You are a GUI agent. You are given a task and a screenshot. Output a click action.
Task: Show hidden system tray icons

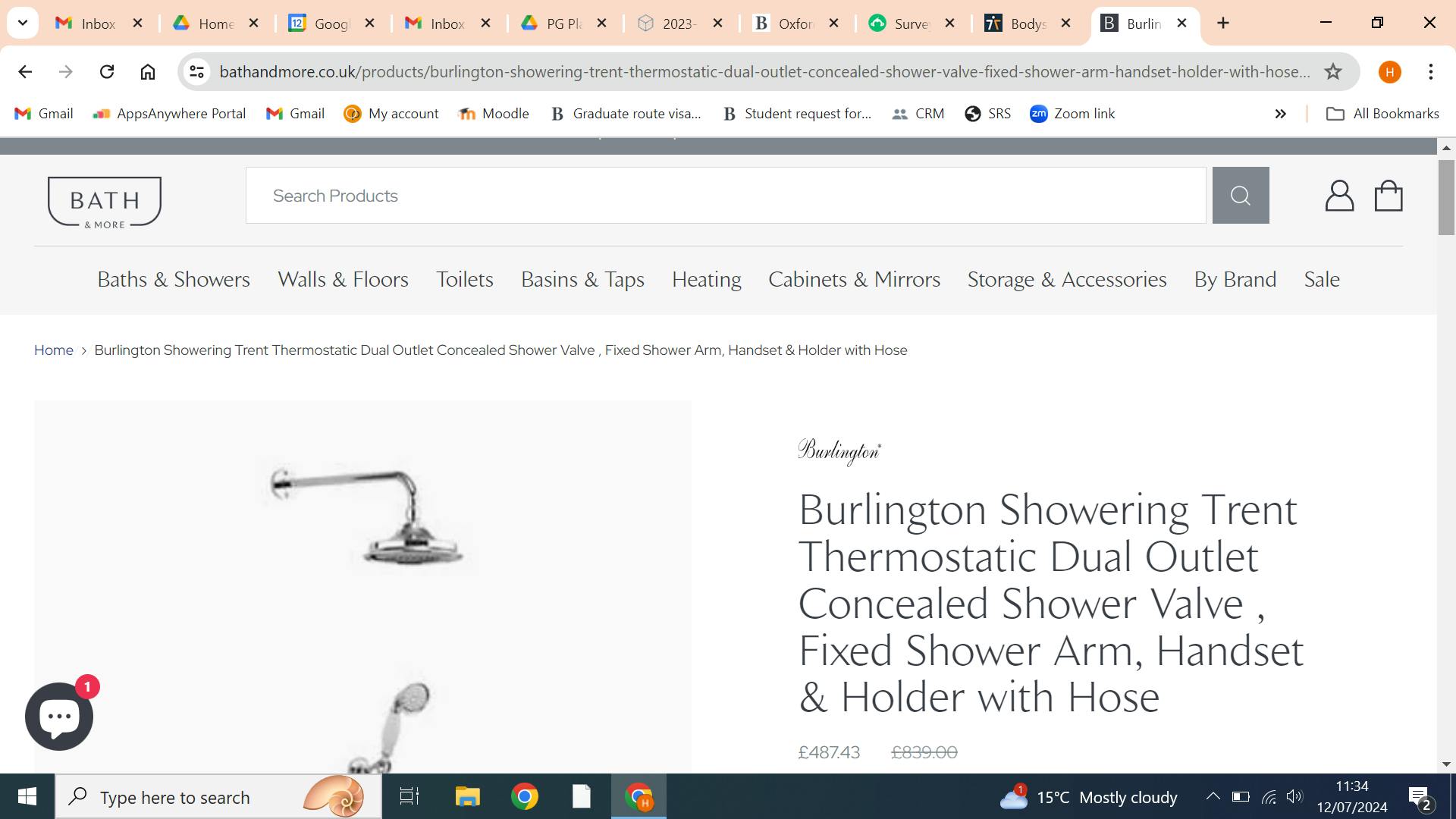1213,796
